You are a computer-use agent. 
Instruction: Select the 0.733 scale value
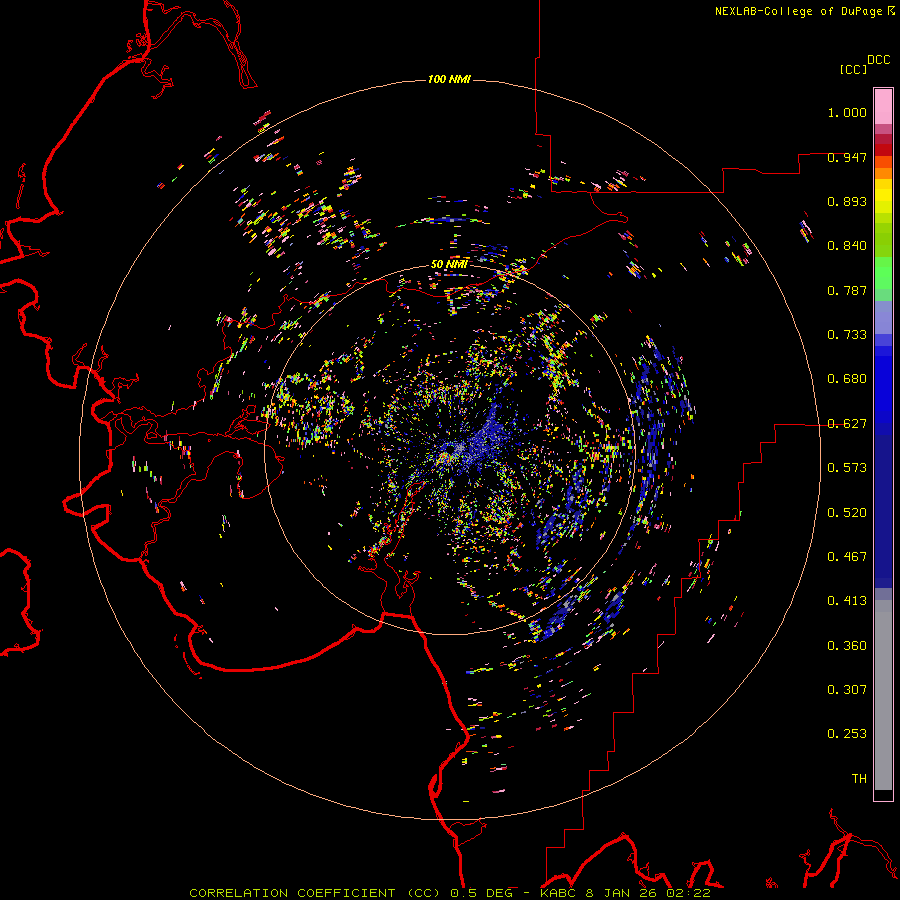coord(847,335)
